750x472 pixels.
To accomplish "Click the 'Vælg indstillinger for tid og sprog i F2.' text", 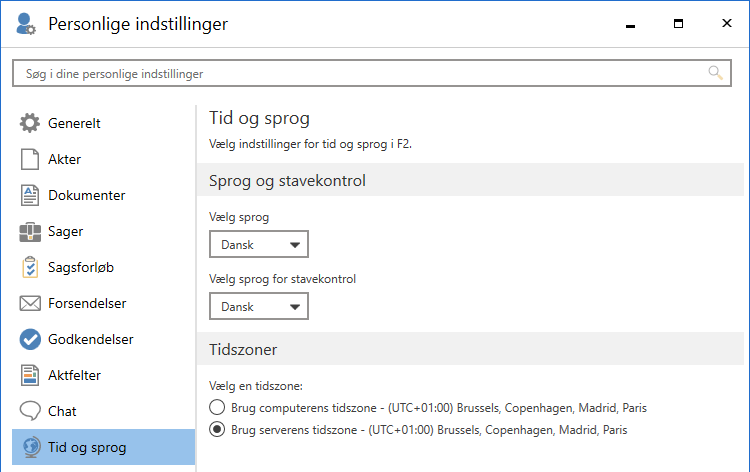I will pyautogui.click(x=310, y=144).
